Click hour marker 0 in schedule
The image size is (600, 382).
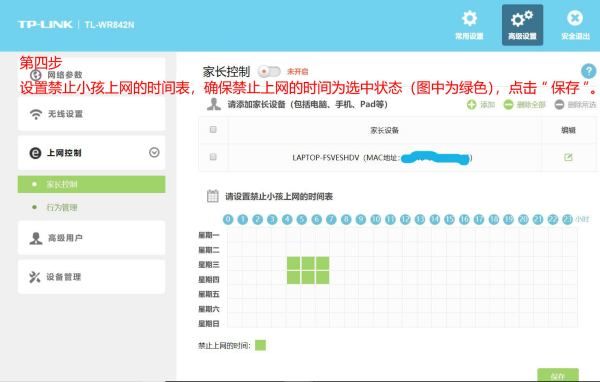tap(228, 219)
